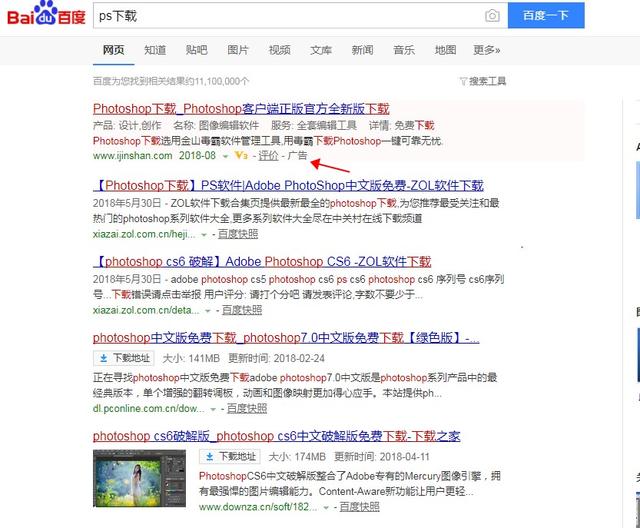
Task: Click 大小: 141MB text
Action: coord(191,358)
